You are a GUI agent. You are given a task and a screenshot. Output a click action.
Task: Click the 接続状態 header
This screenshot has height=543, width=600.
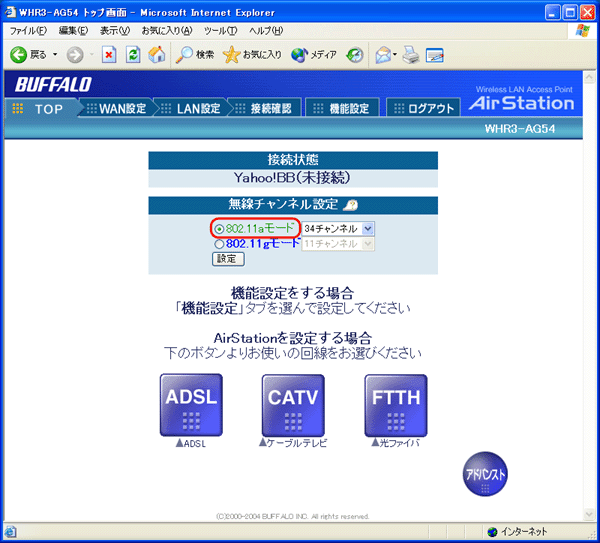[293, 160]
